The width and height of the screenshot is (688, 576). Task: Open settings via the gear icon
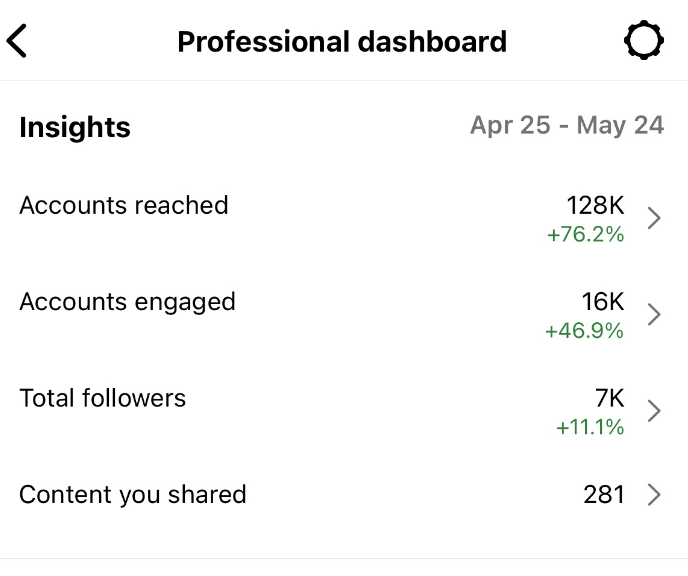coord(643,41)
